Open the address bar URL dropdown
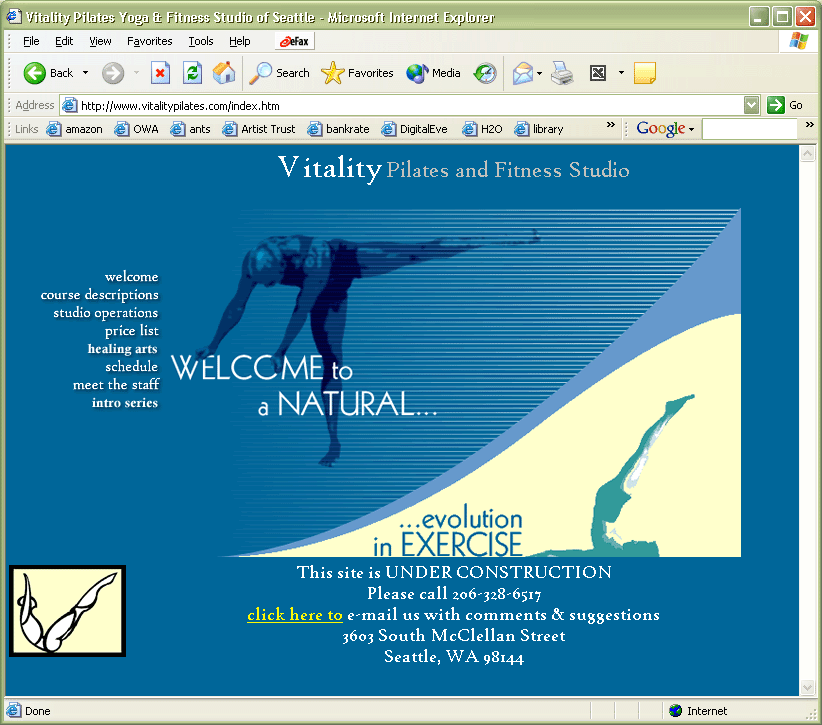Viewport: 822px width, 725px height. point(751,105)
